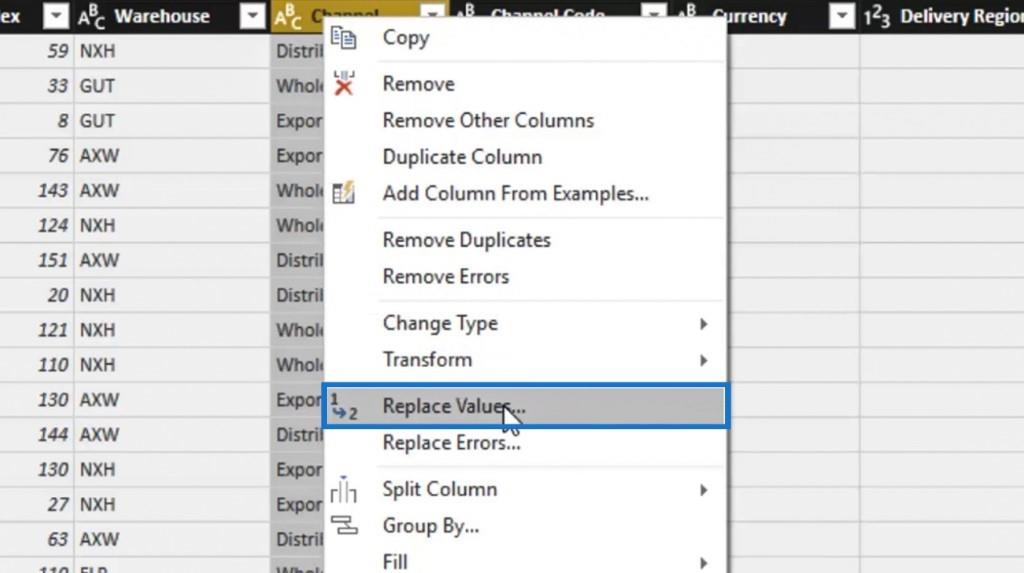Click the red X Remove icon
Image resolution: width=1024 pixels, height=573 pixels.
point(344,84)
